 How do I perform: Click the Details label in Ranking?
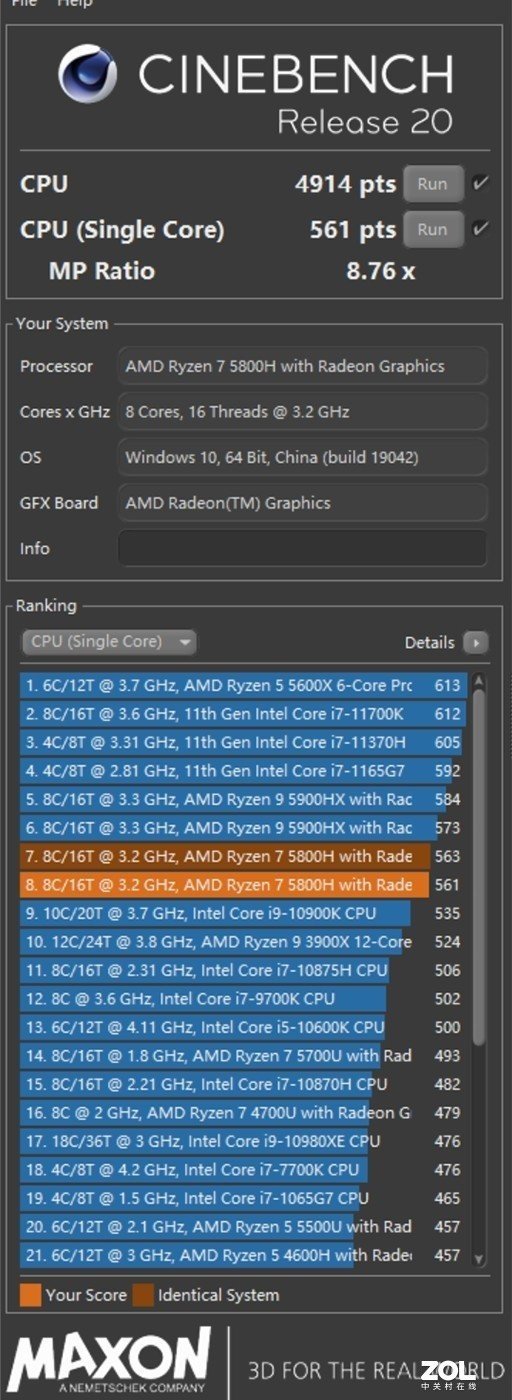(430, 643)
